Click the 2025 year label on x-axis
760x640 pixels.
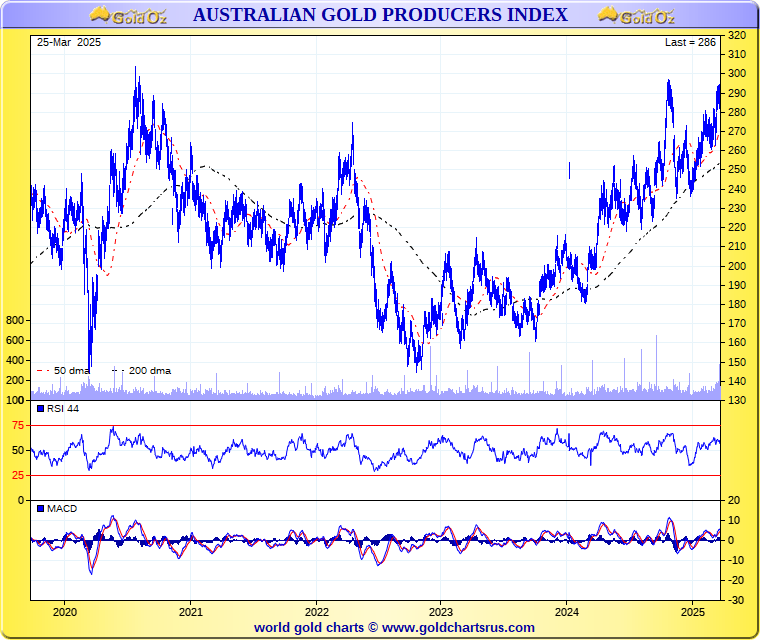(693, 612)
